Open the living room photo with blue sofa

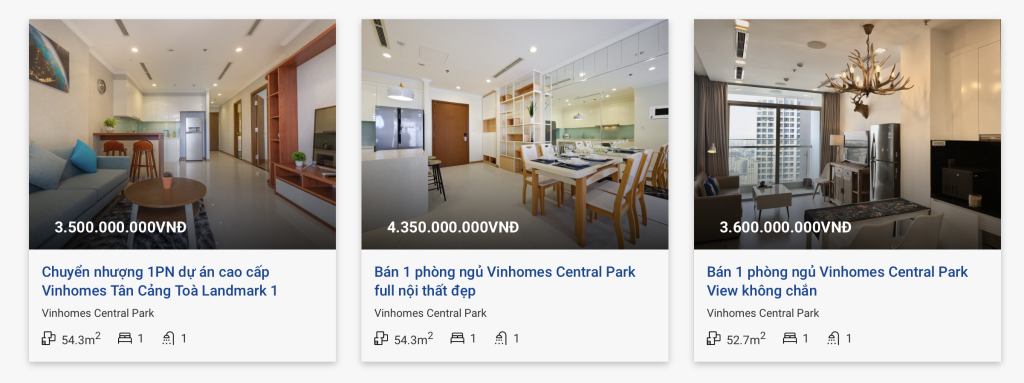pyautogui.click(x=182, y=134)
